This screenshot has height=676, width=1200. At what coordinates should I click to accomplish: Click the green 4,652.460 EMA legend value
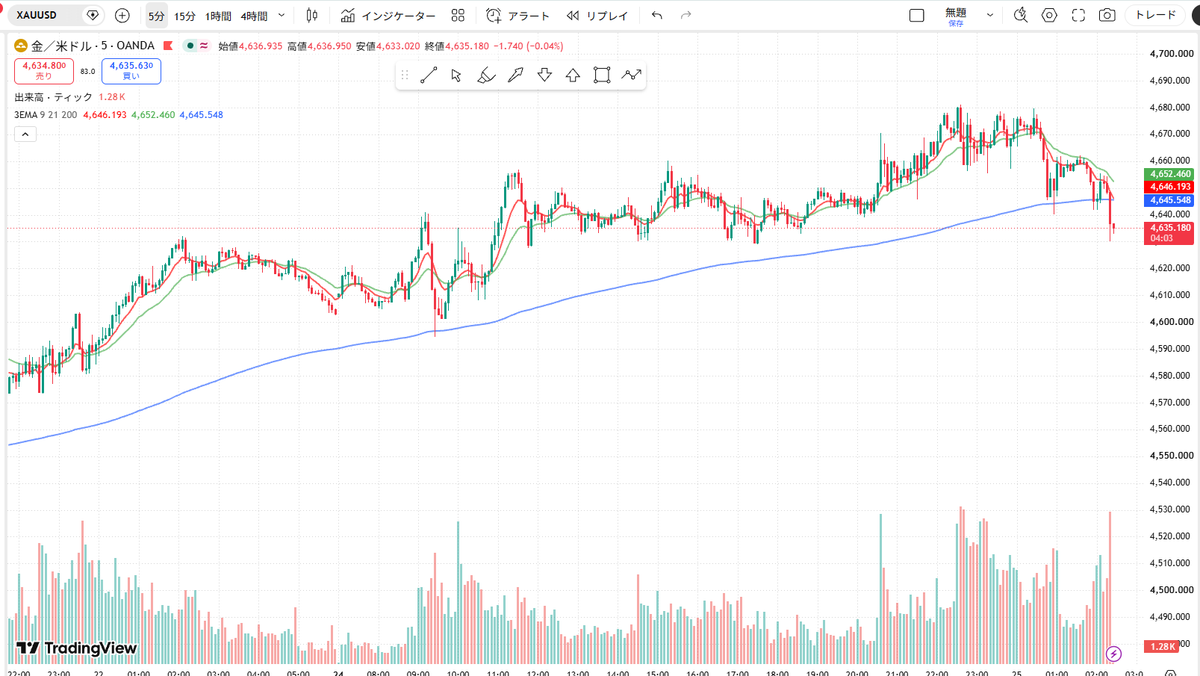153,115
